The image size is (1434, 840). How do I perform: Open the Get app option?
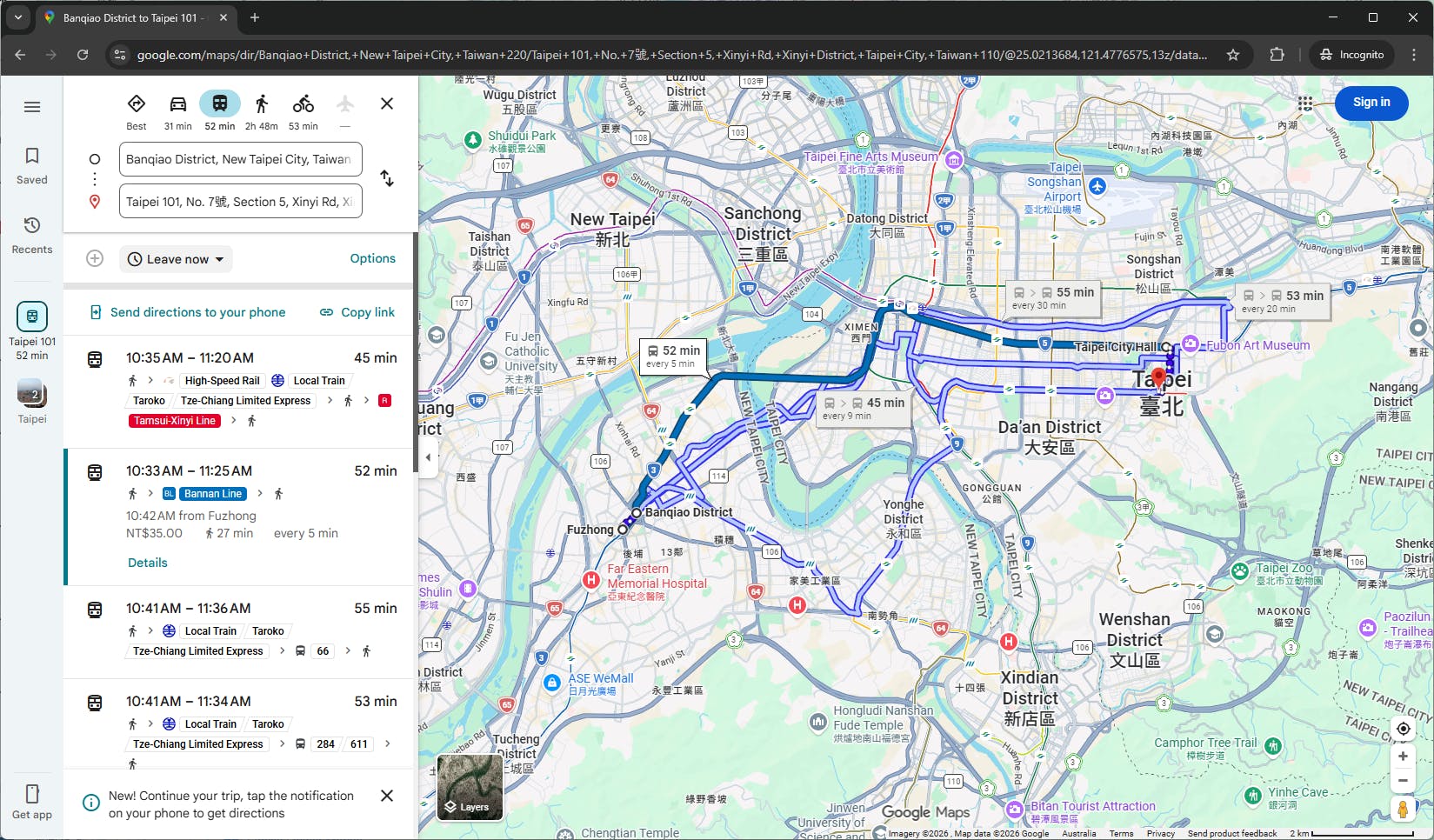[32, 802]
